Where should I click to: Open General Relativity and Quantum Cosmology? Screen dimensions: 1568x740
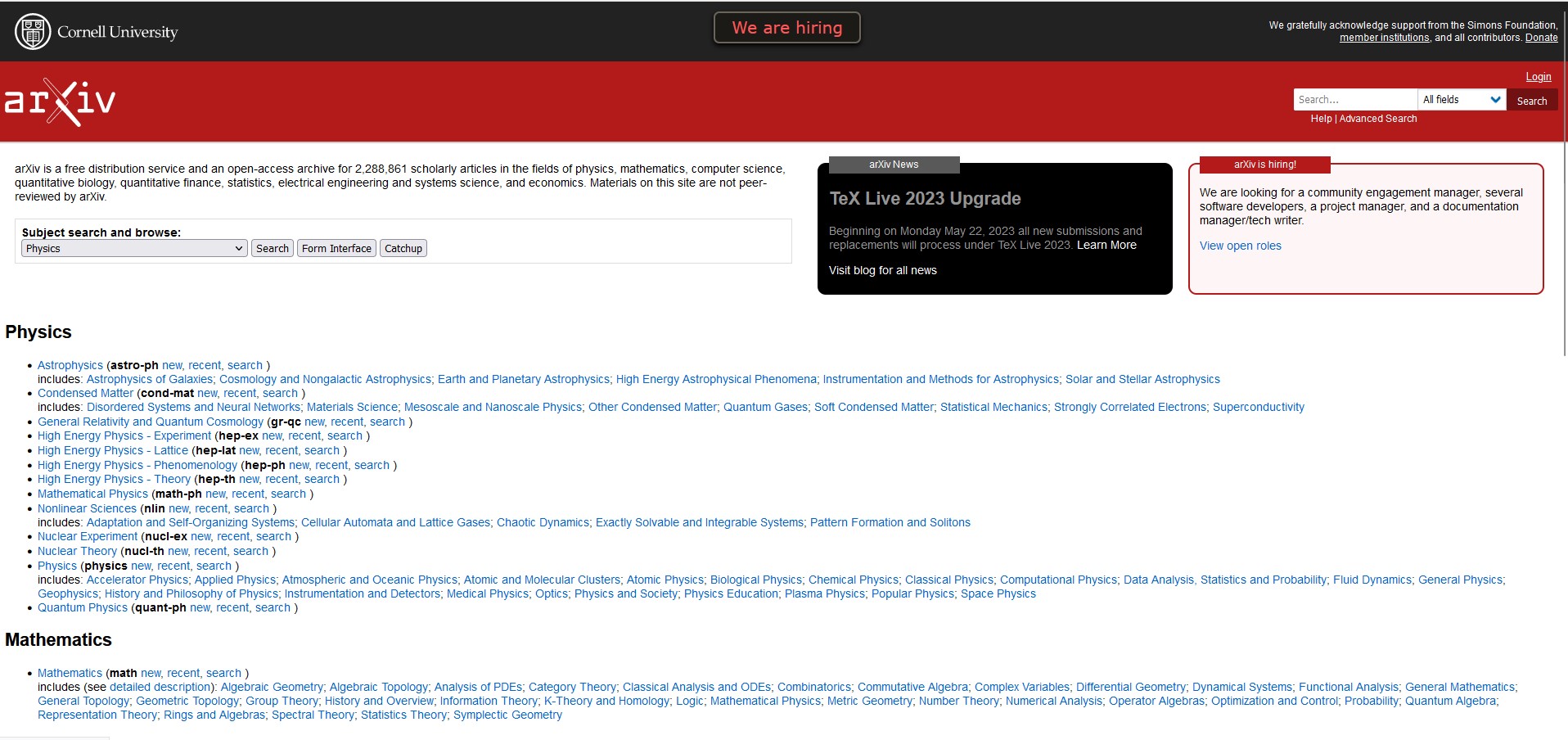[x=151, y=422]
